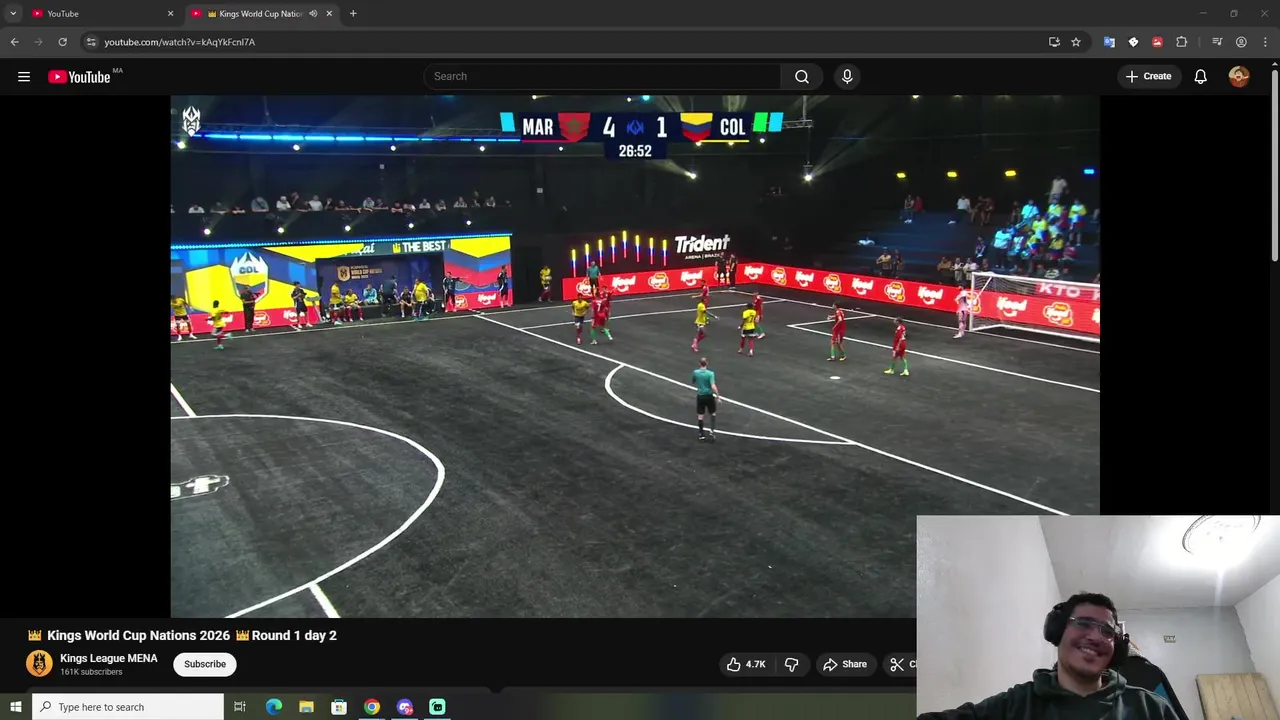
Task: Switch to Chrome on the taskbar
Action: tap(372, 707)
